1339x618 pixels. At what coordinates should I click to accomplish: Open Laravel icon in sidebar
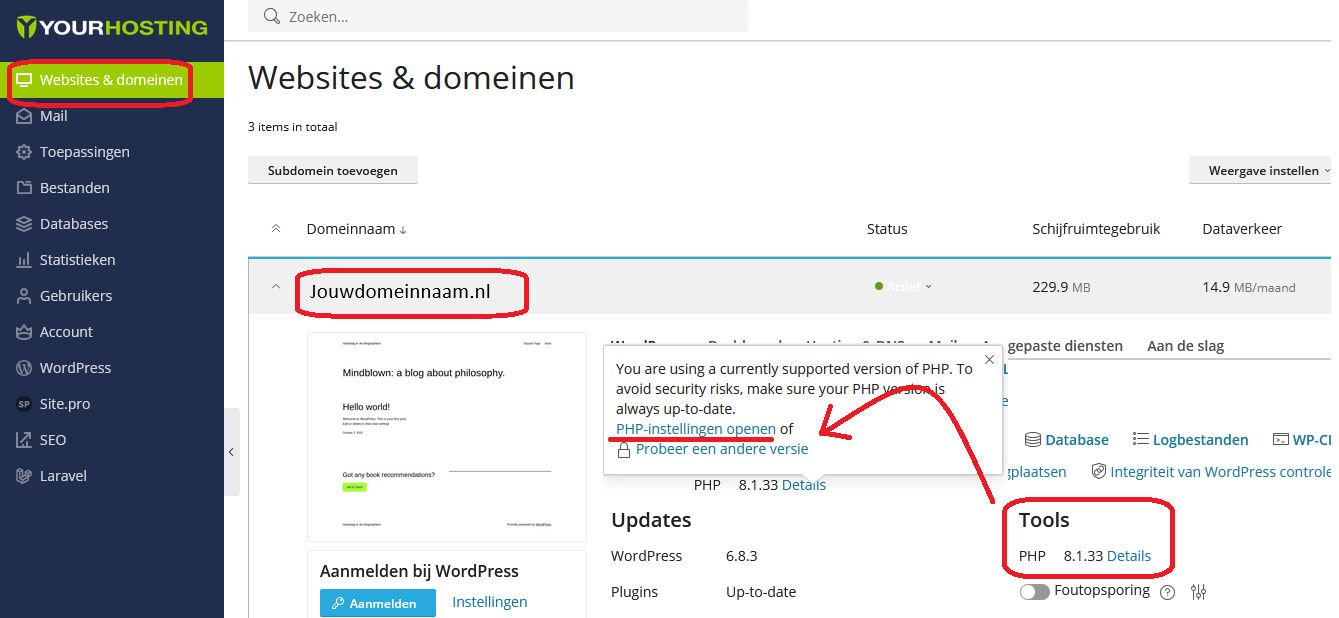click(24, 476)
